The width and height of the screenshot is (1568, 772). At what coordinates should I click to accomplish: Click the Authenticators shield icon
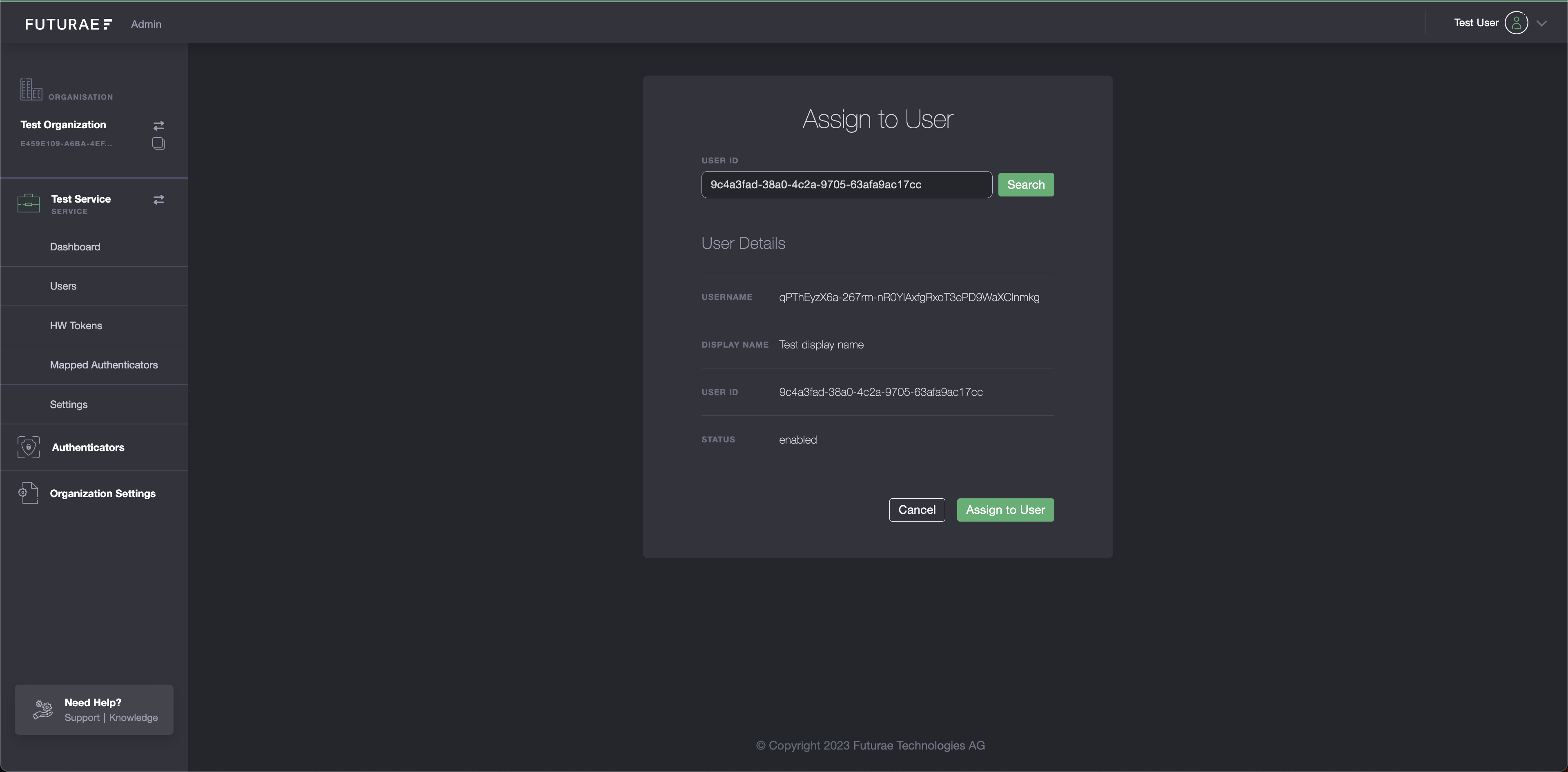(29, 448)
